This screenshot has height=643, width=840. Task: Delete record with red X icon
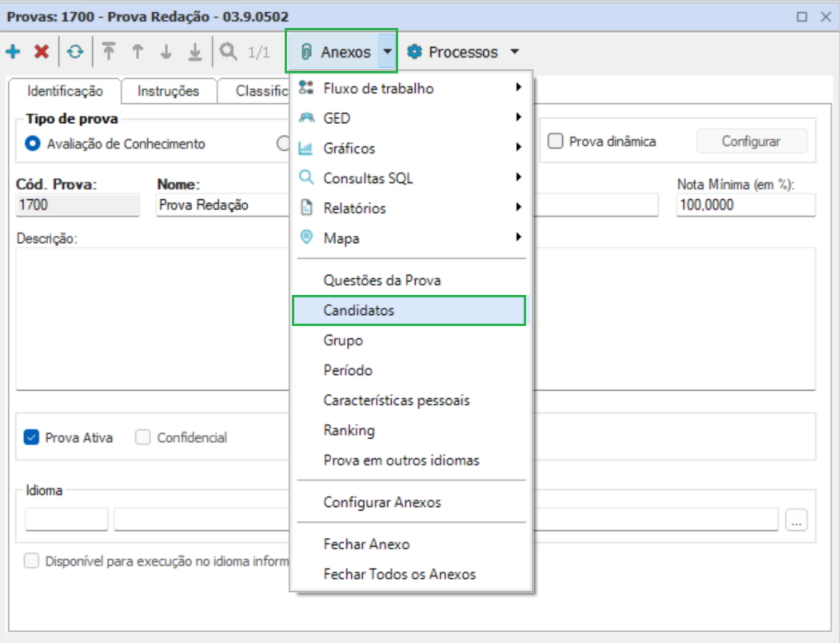coord(41,52)
